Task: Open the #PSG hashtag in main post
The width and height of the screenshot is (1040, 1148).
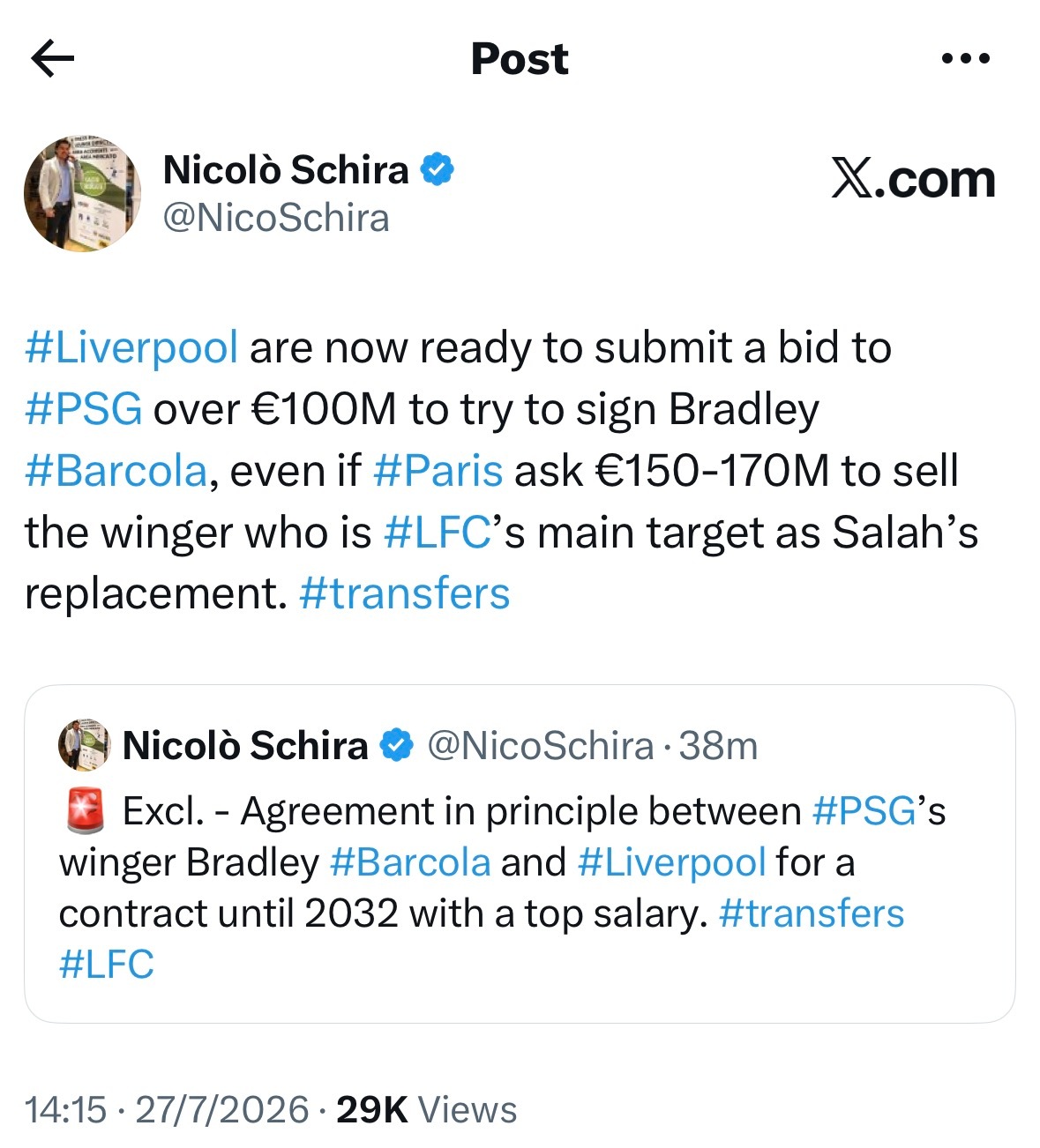Action: pyautogui.click(x=84, y=409)
